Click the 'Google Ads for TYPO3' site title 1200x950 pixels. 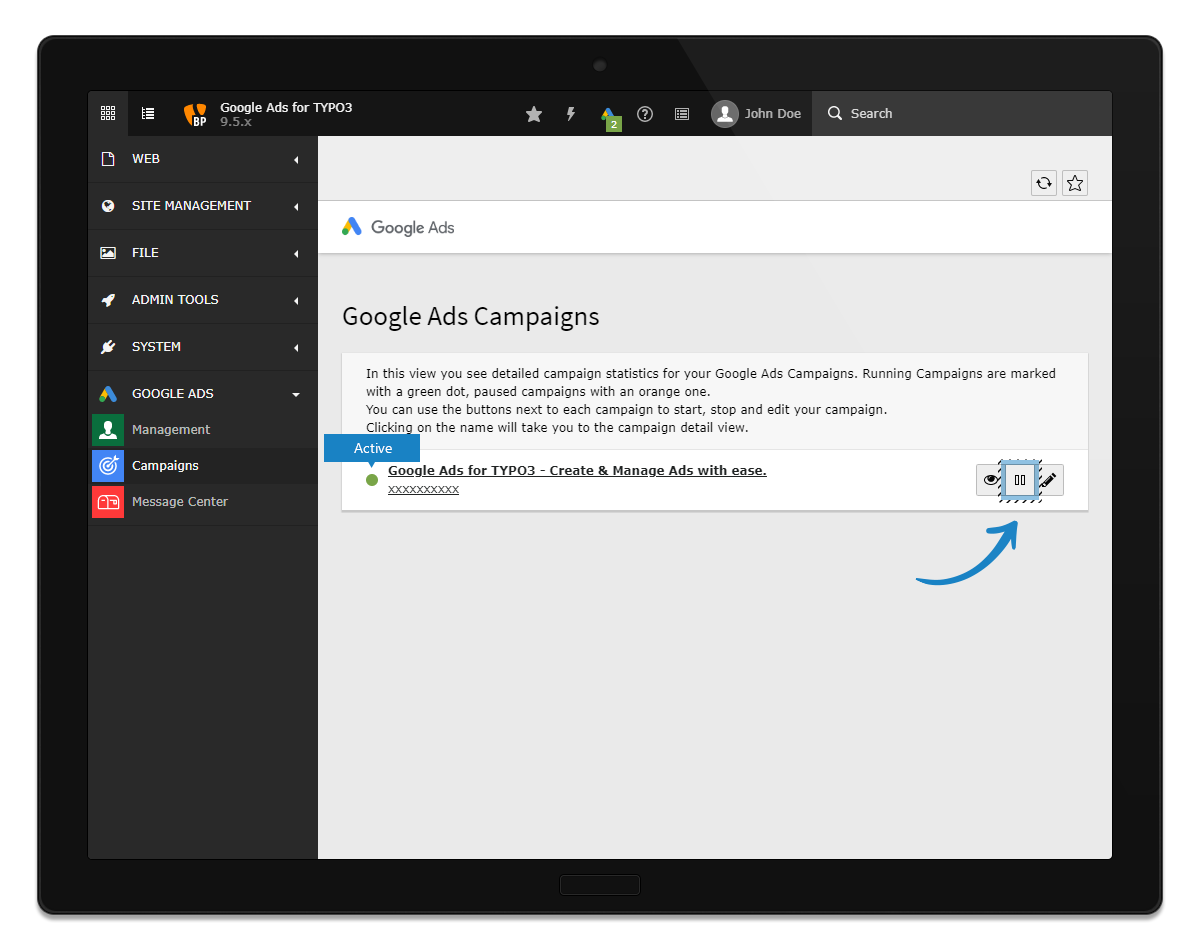coord(286,107)
